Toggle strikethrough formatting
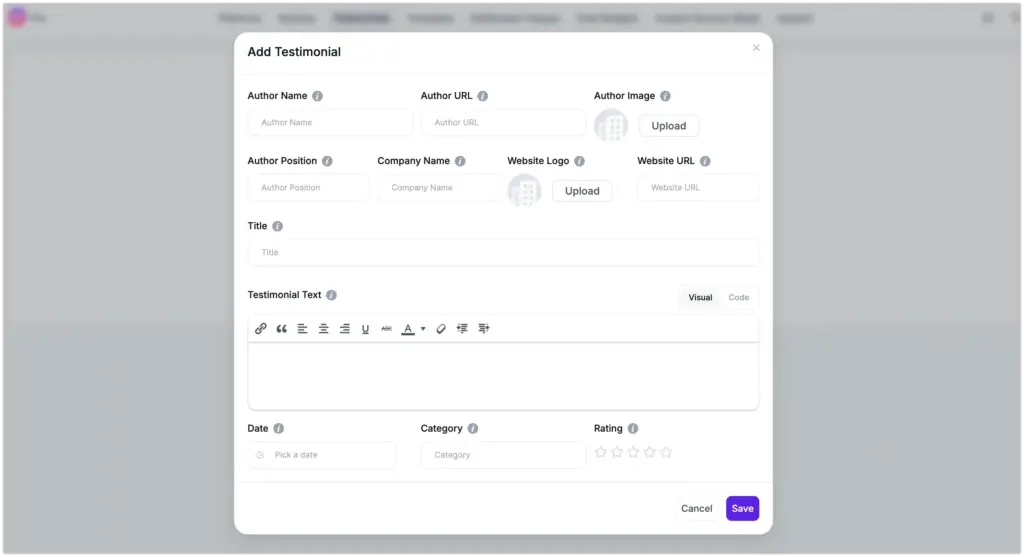Viewport: 1024px width, 557px height. pos(386,328)
